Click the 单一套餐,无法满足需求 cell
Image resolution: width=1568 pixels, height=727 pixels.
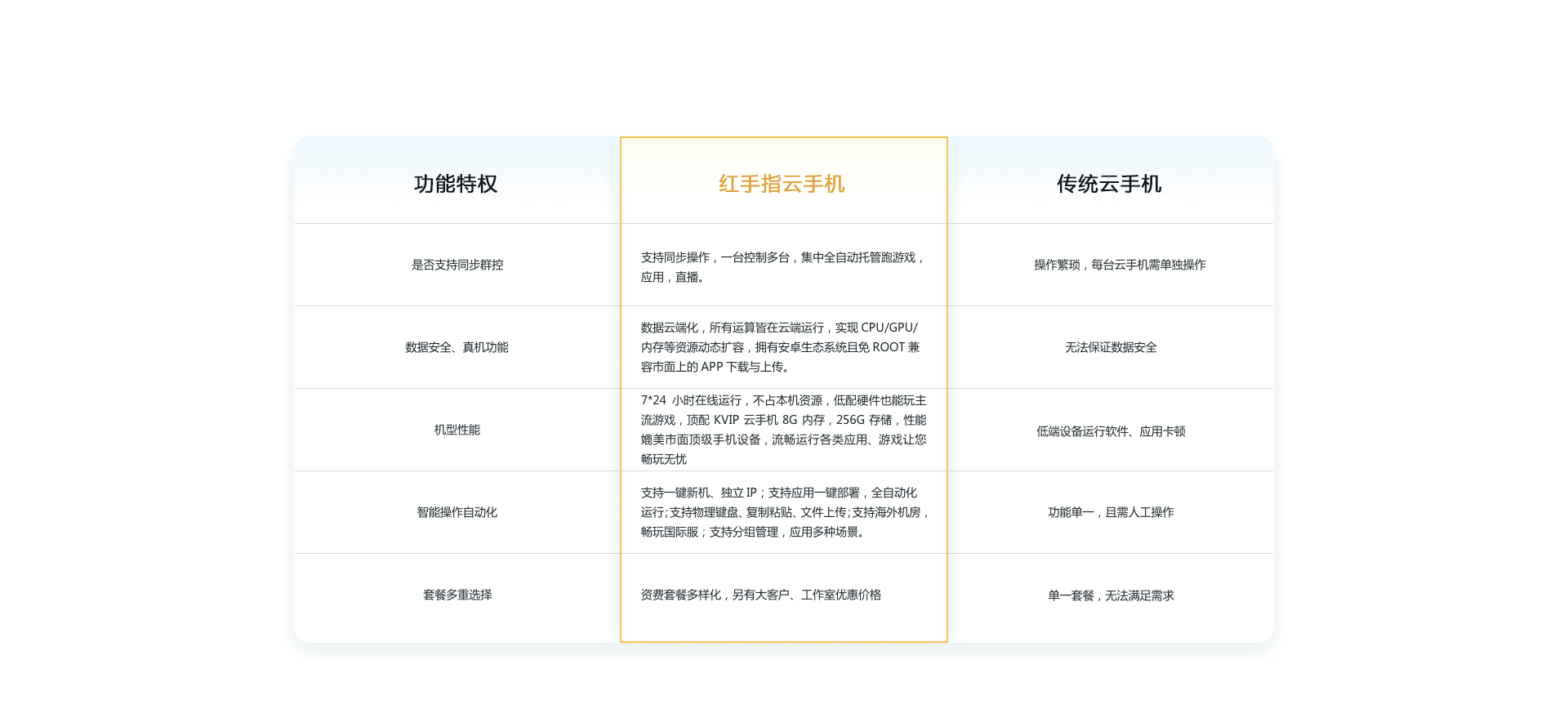1111,595
